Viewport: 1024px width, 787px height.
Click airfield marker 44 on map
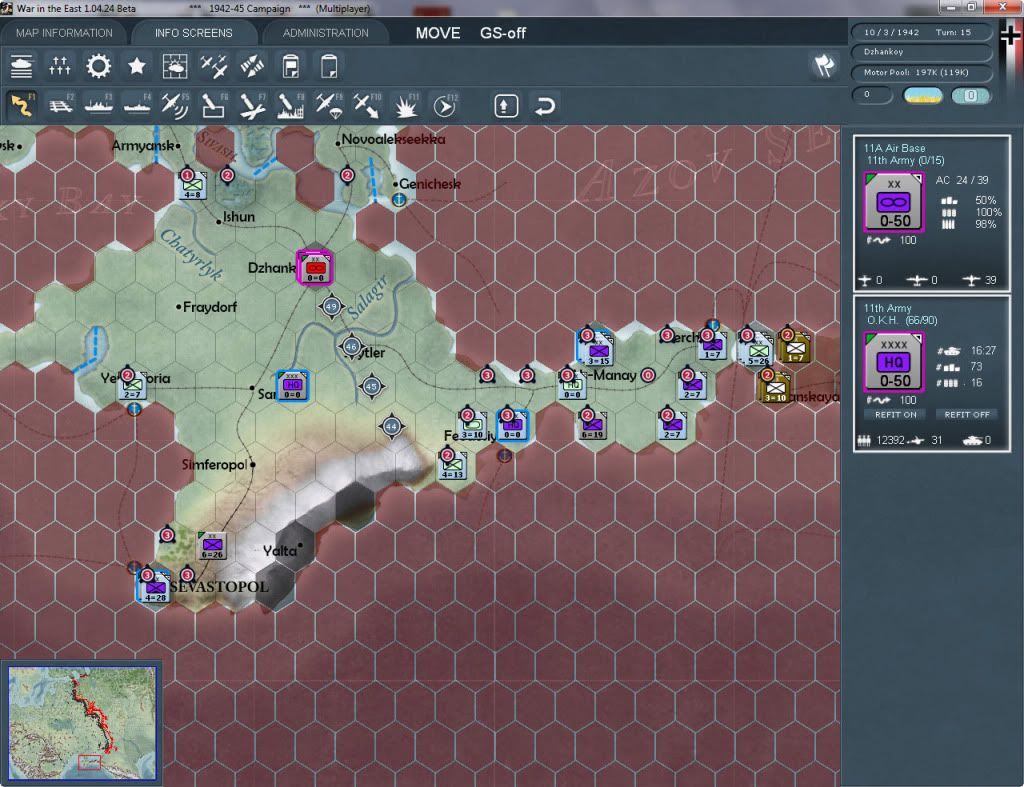[391, 426]
